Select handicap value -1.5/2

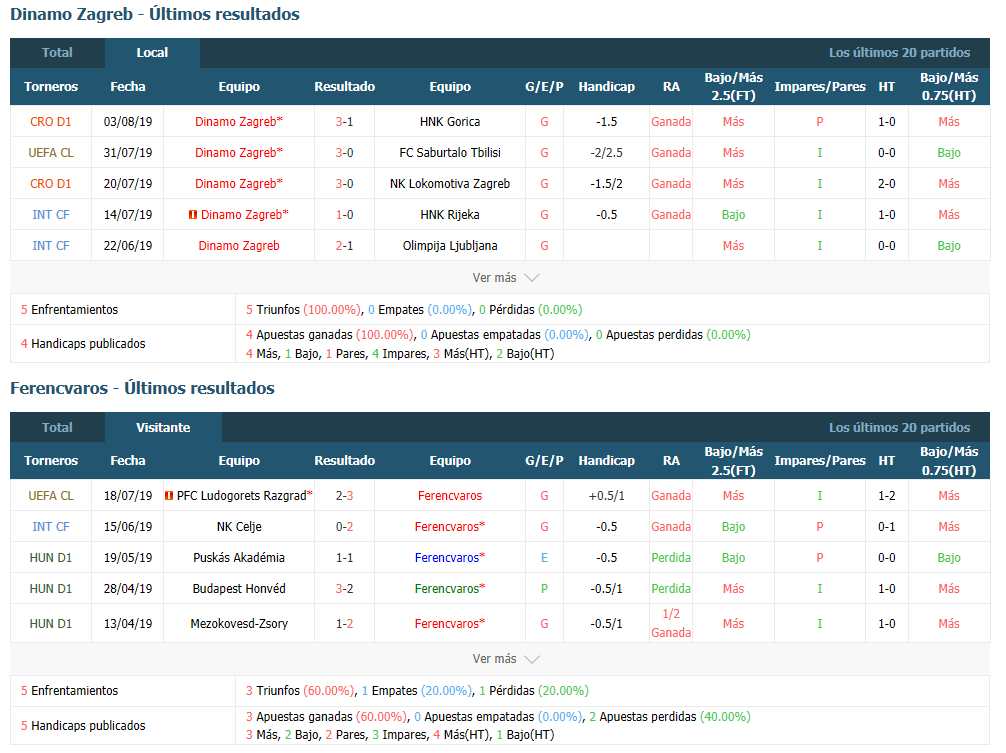point(606,183)
